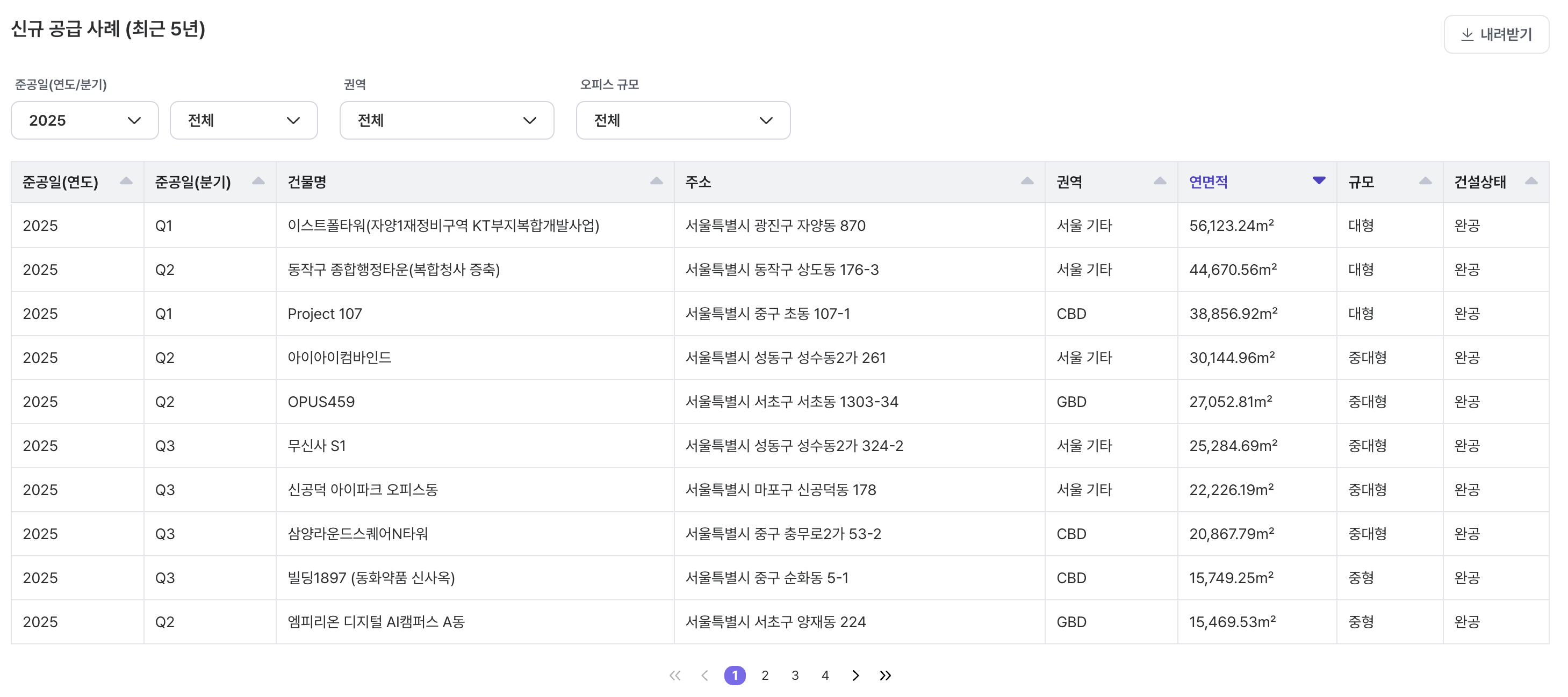
Task: Sort by 주소 column arrow
Action: 1027,181
